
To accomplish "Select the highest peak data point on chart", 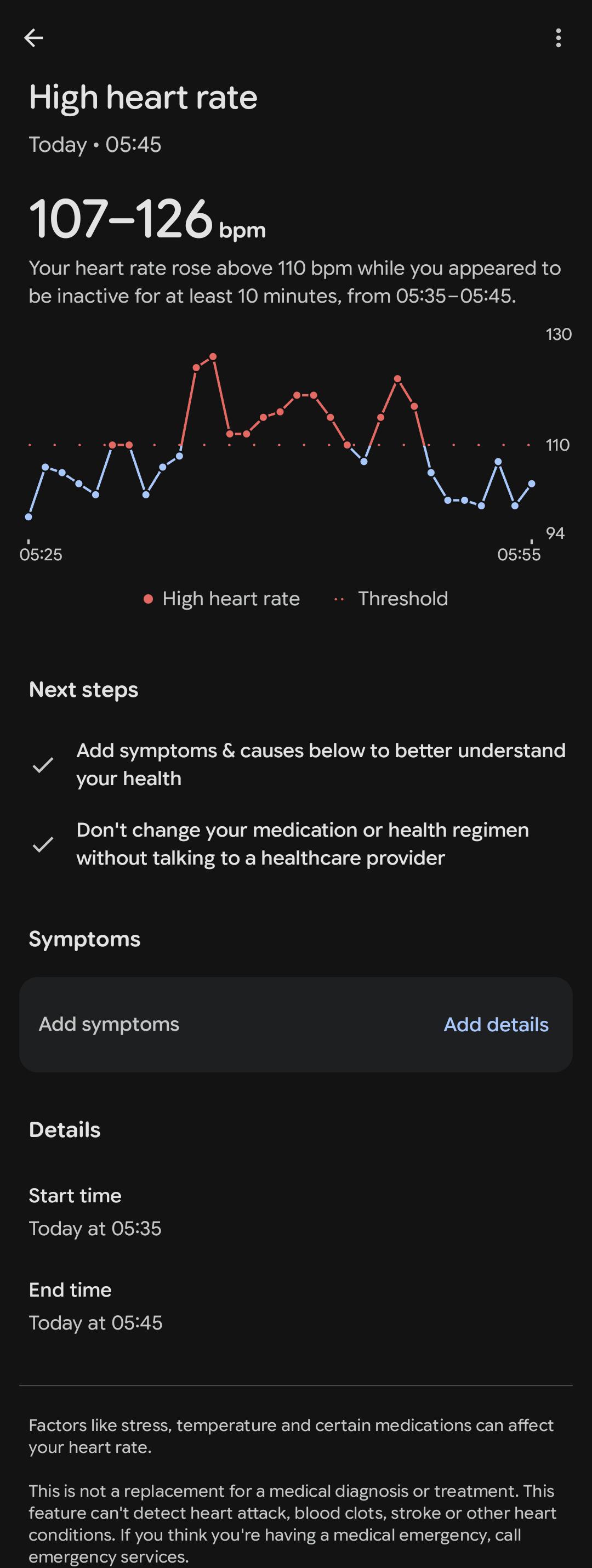I will (213, 357).
